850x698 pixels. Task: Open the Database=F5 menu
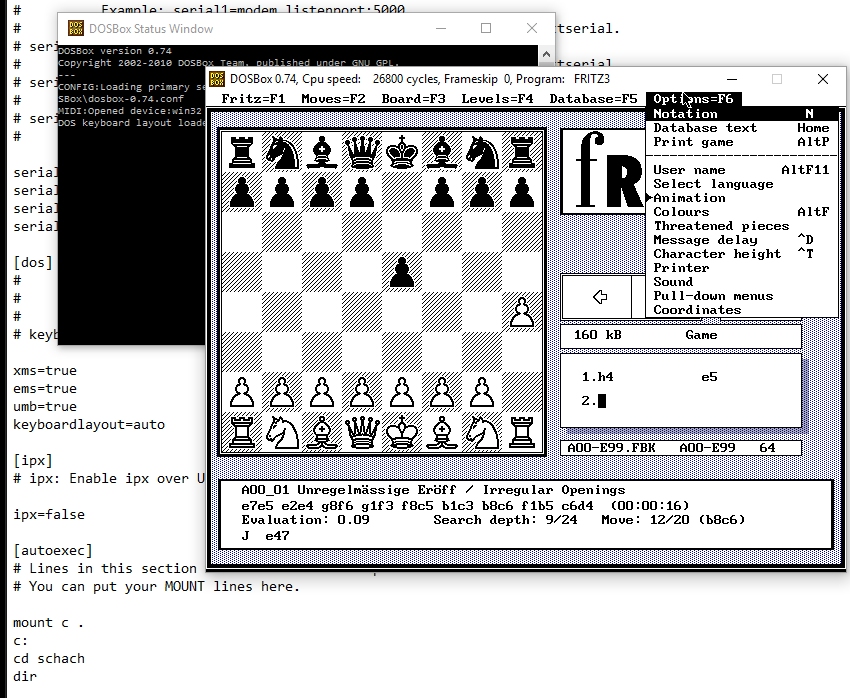pyautogui.click(x=593, y=99)
